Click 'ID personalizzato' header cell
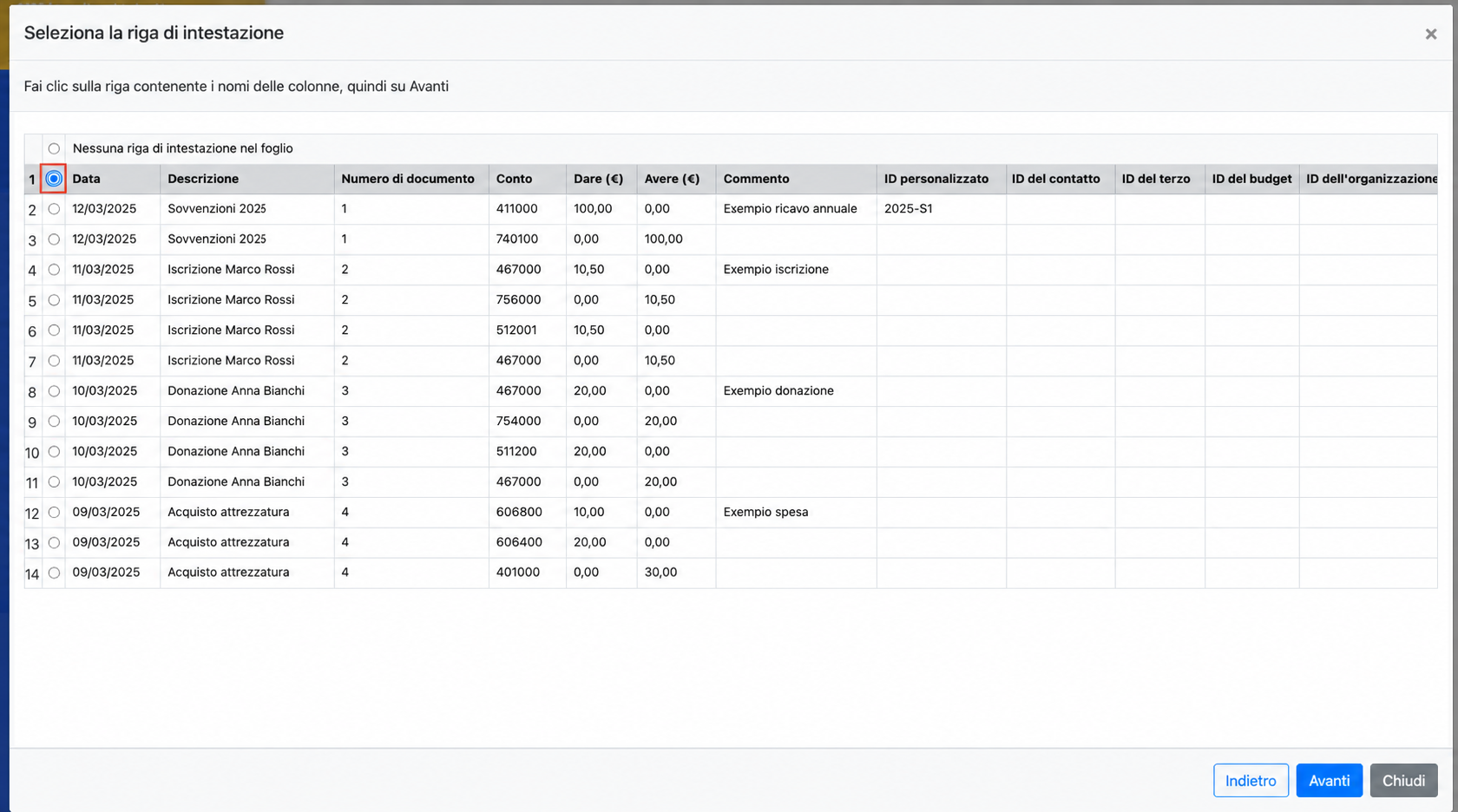 942,179
